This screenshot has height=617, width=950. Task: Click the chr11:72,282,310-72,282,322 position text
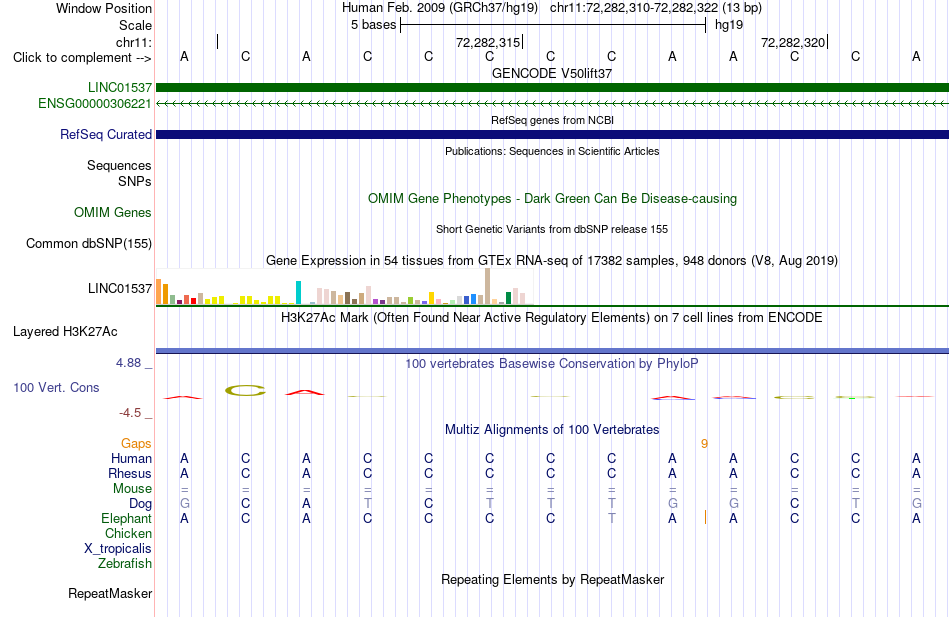(634, 8)
